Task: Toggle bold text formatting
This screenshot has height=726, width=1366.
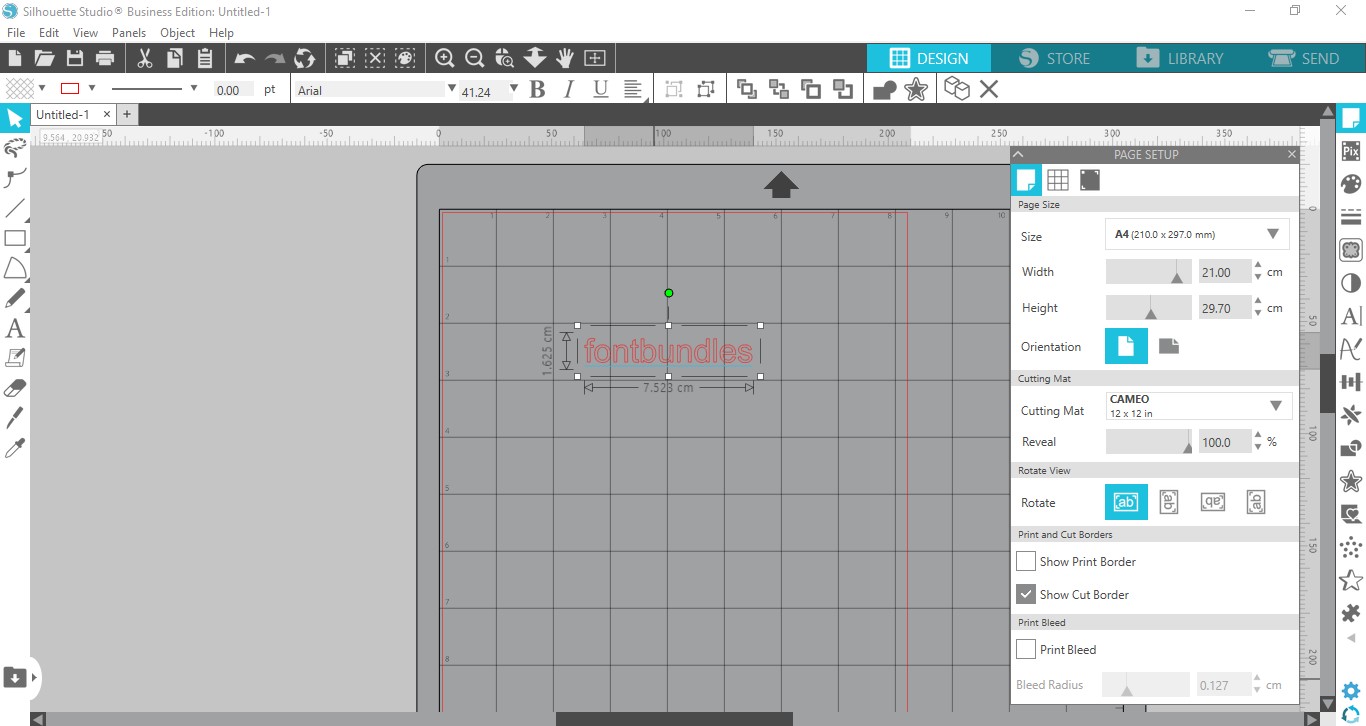Action: pos(537,90)
